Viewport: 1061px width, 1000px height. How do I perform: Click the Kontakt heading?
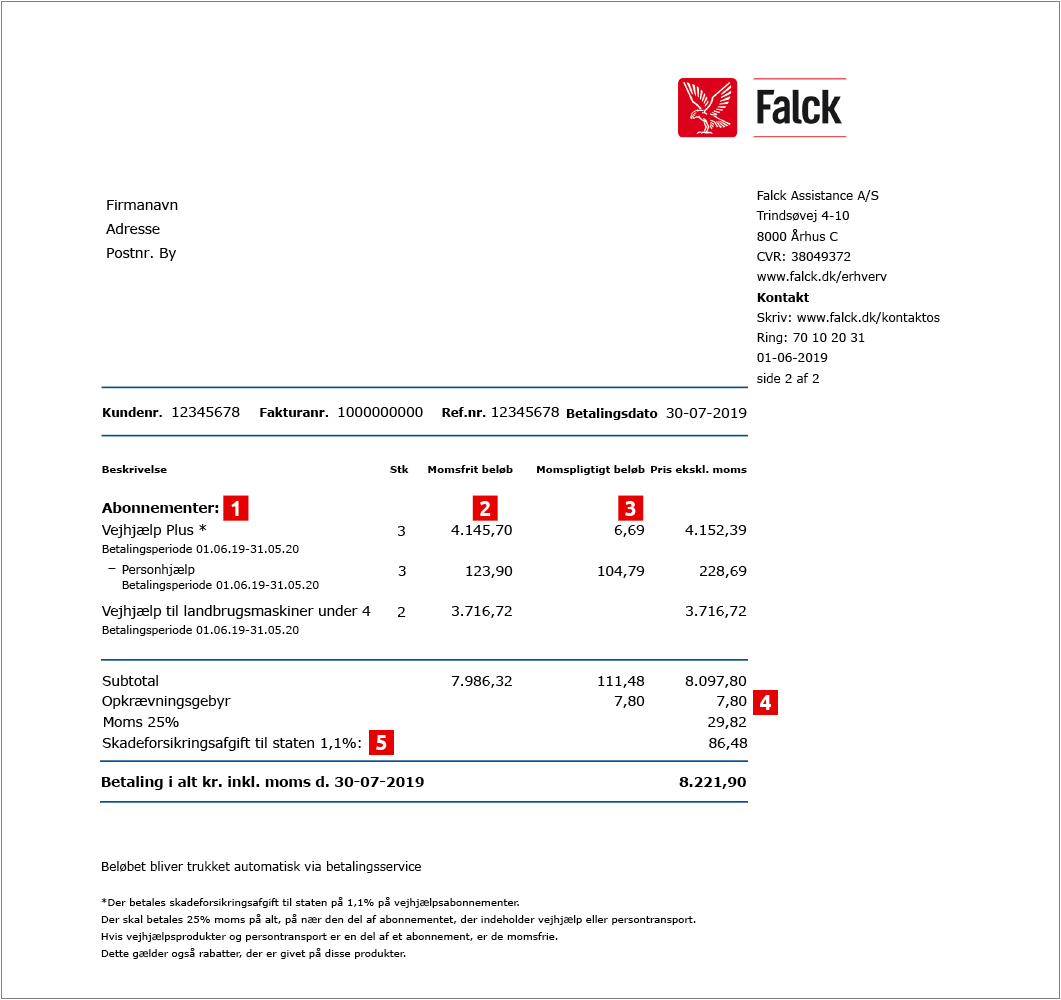coord(782,297)
